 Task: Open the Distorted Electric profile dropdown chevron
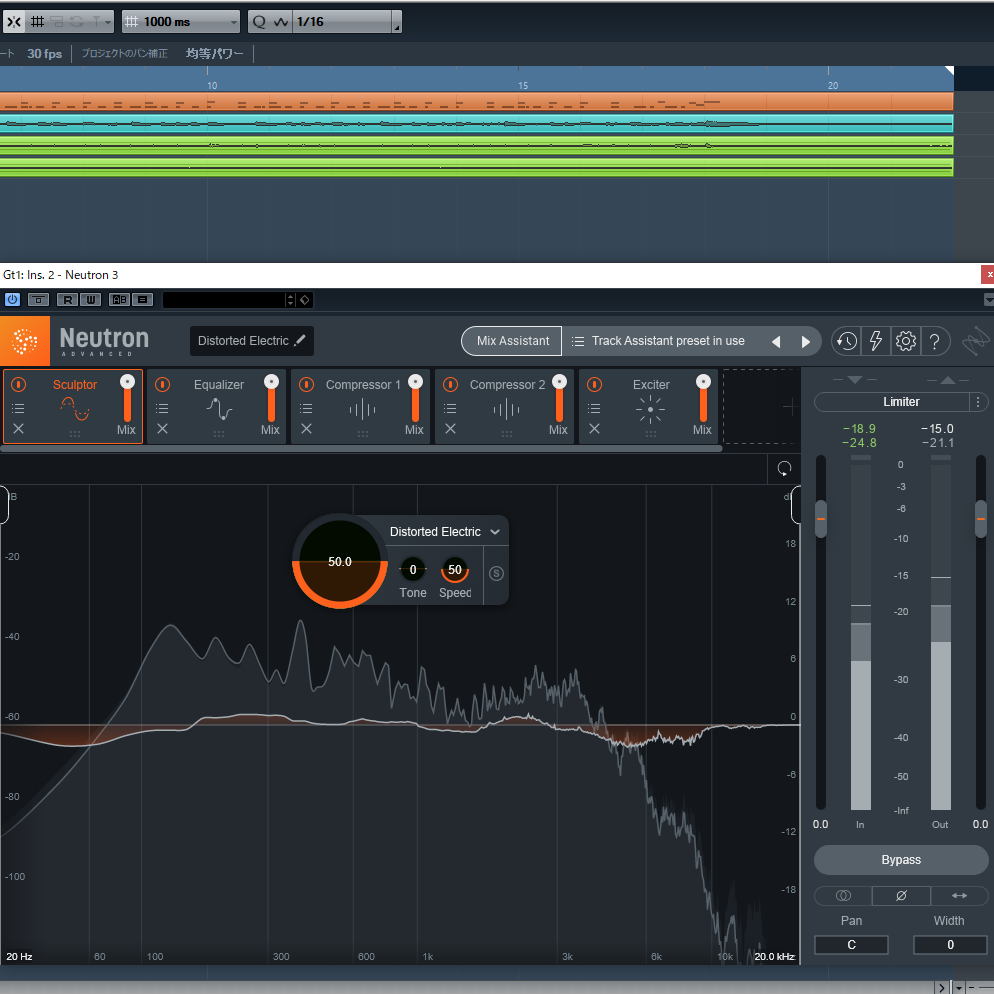pyautogui.click(x=495, y=532)
